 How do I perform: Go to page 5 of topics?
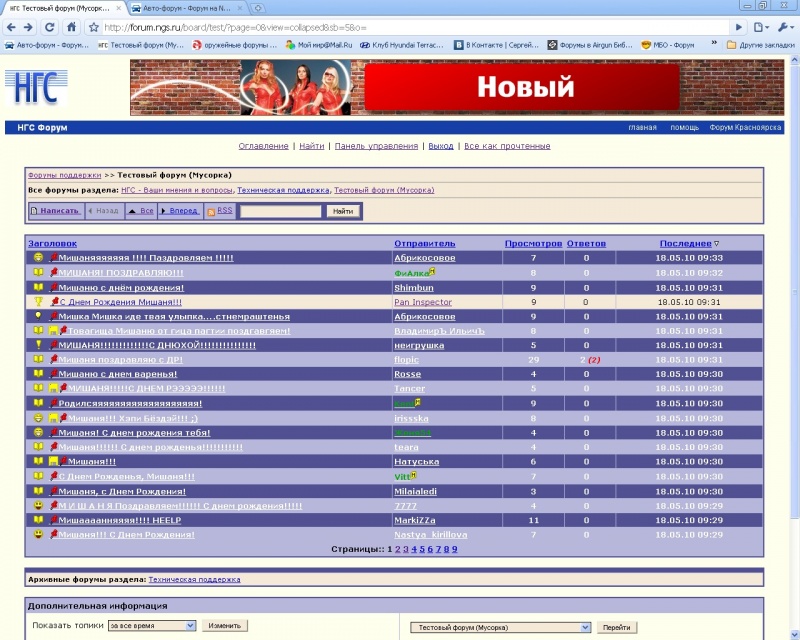tap(422, 550)
